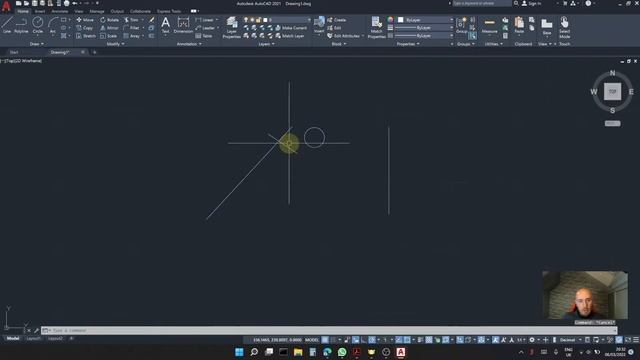The image size is (640, 360).
Task: Click the Fillet tool
Action: (x=131, y=28)
